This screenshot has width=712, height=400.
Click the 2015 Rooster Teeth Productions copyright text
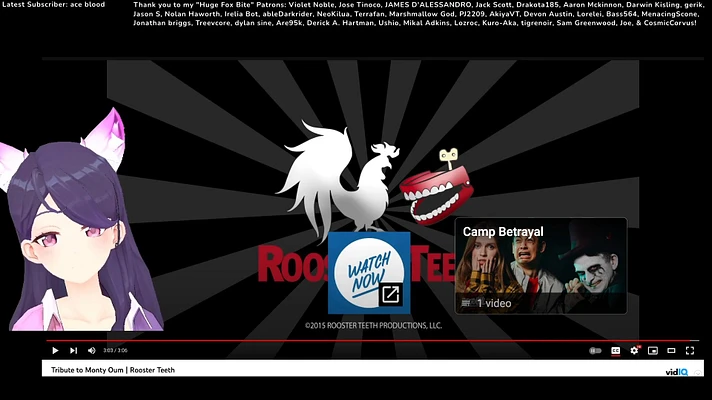pos(373,325)
